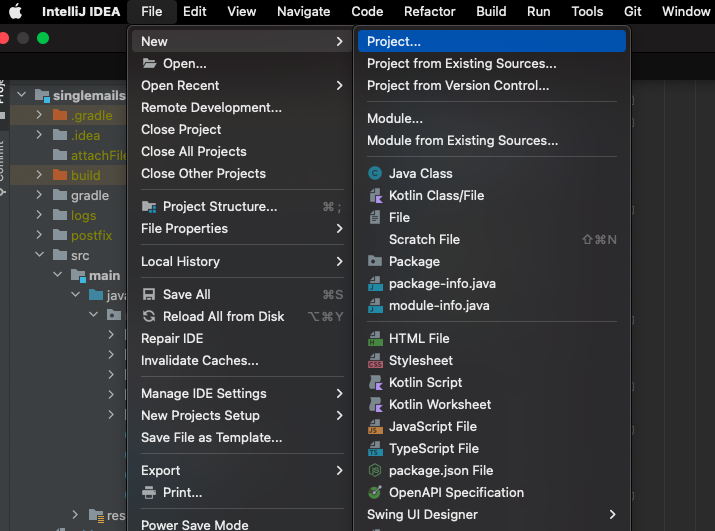This screenshot has width=715, height=531.
Task: Click the Kotlin Script icon
Action: pyautogui.click(x=375, y=382)
